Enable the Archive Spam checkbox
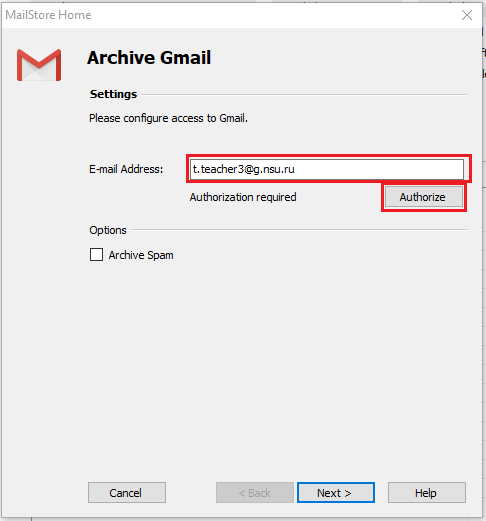Image resolution: width=486 pixels, height=521 pixels. [96, 255]
